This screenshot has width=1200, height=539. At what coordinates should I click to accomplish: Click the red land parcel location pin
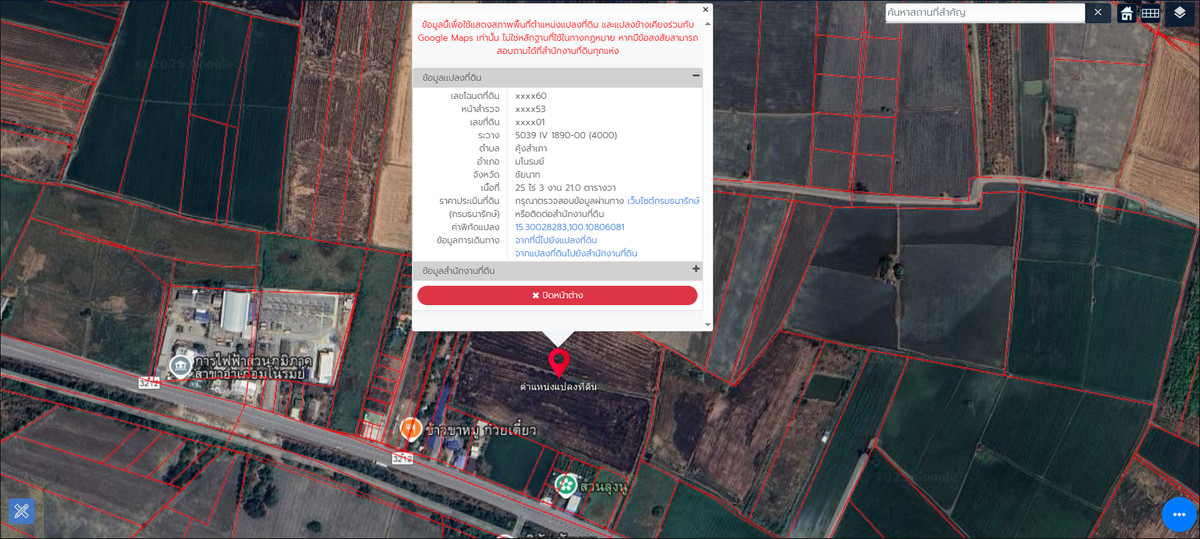tap(558, 363)
